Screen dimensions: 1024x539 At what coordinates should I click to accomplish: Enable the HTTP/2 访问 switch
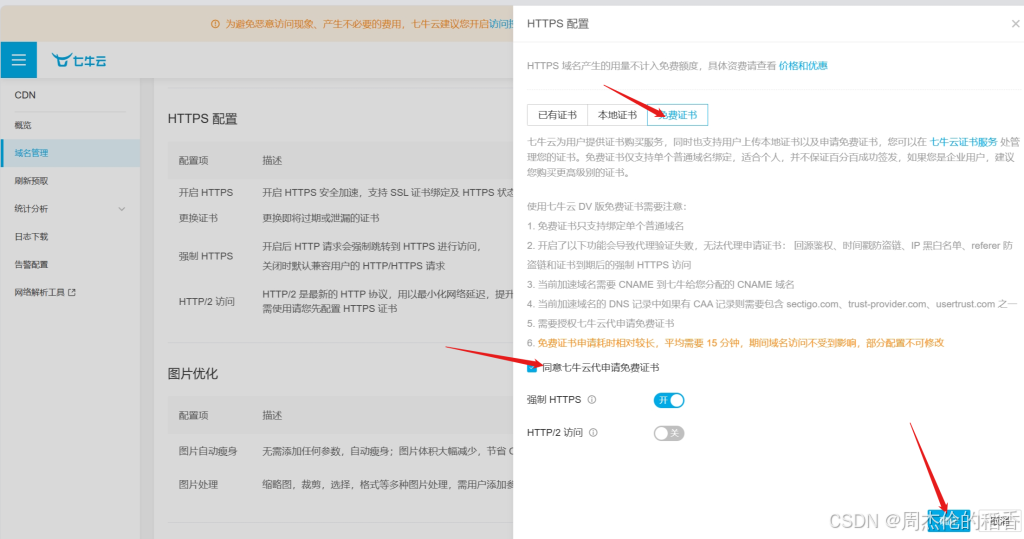coord(669,433)
